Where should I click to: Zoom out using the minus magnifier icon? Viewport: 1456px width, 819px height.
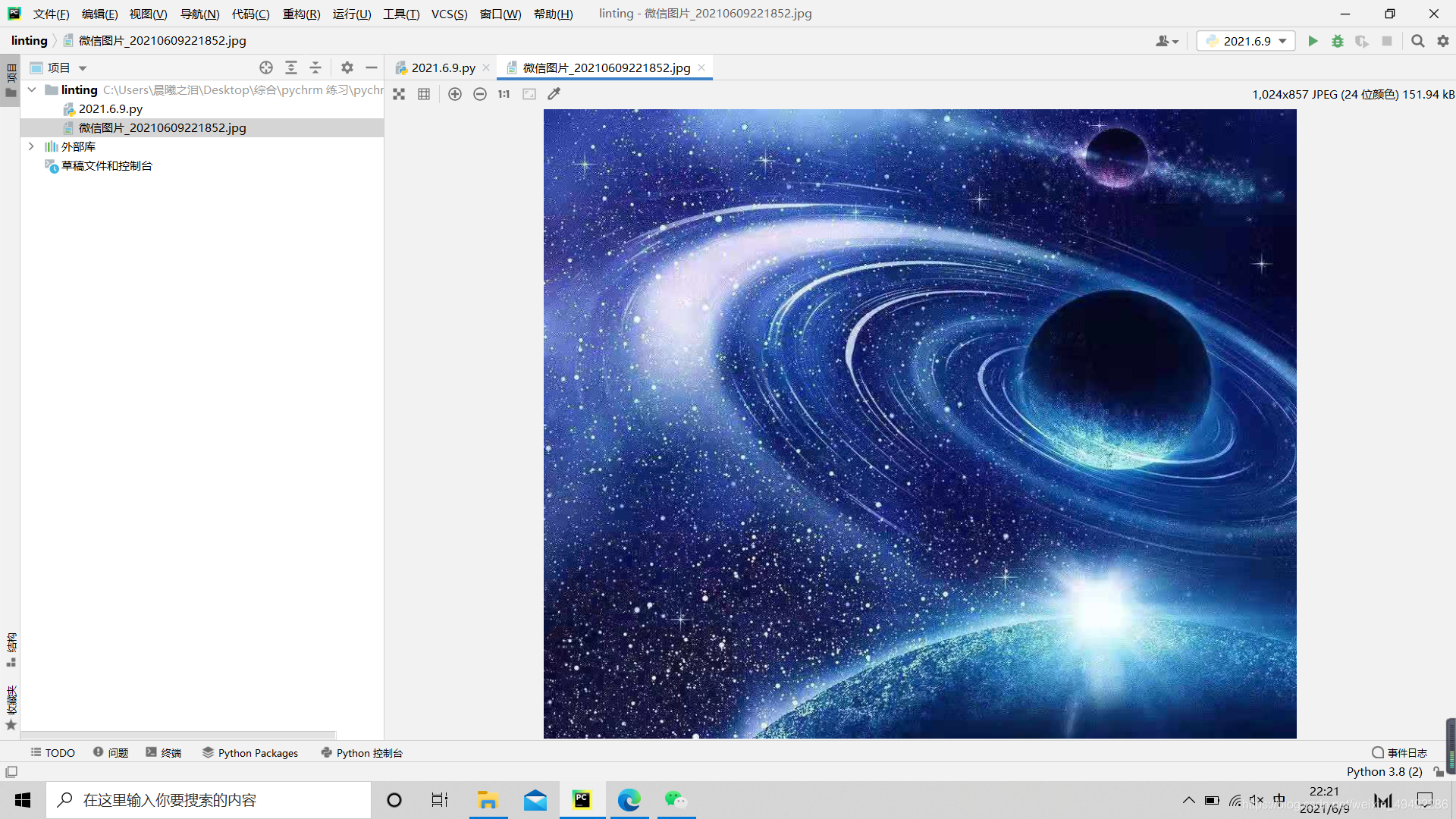pos(480,94)
